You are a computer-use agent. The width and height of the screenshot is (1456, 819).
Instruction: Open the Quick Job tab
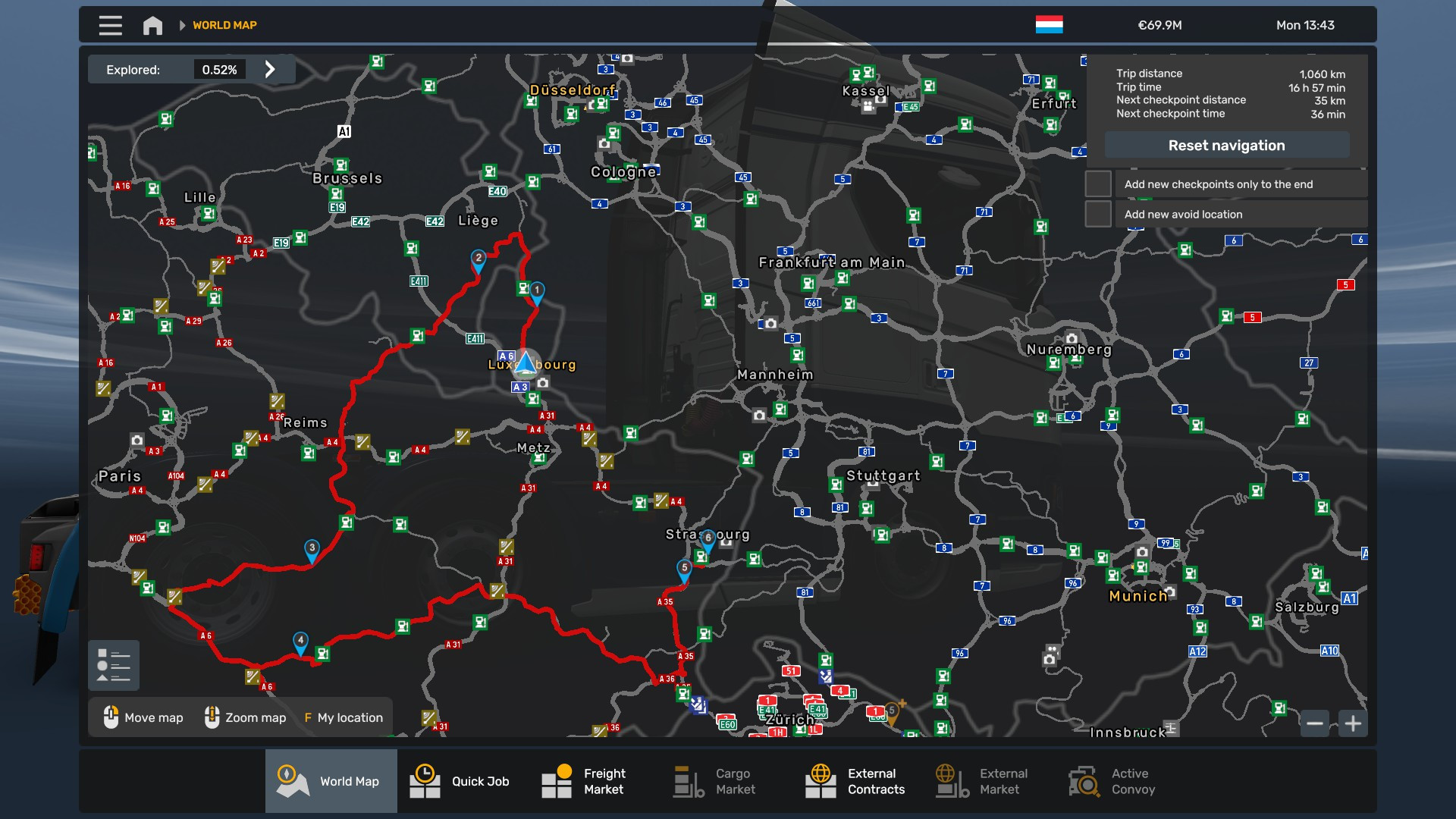coord(460,781)
